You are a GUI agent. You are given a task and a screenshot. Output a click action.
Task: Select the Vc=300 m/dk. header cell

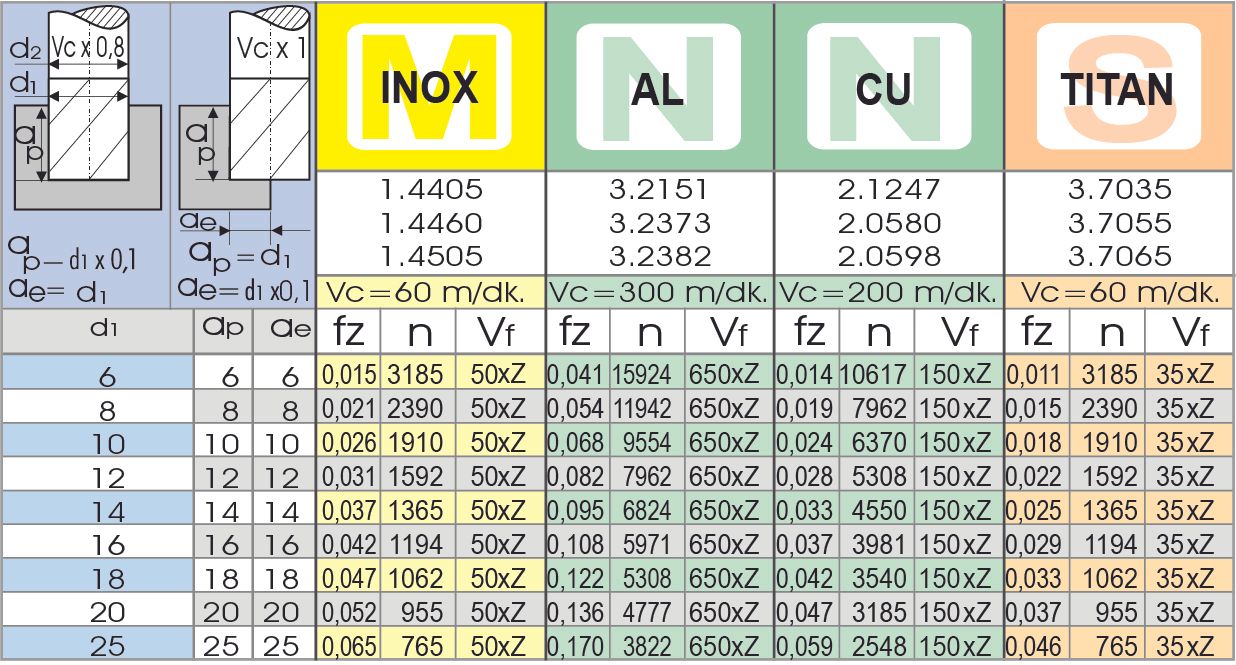click(660, 292)
